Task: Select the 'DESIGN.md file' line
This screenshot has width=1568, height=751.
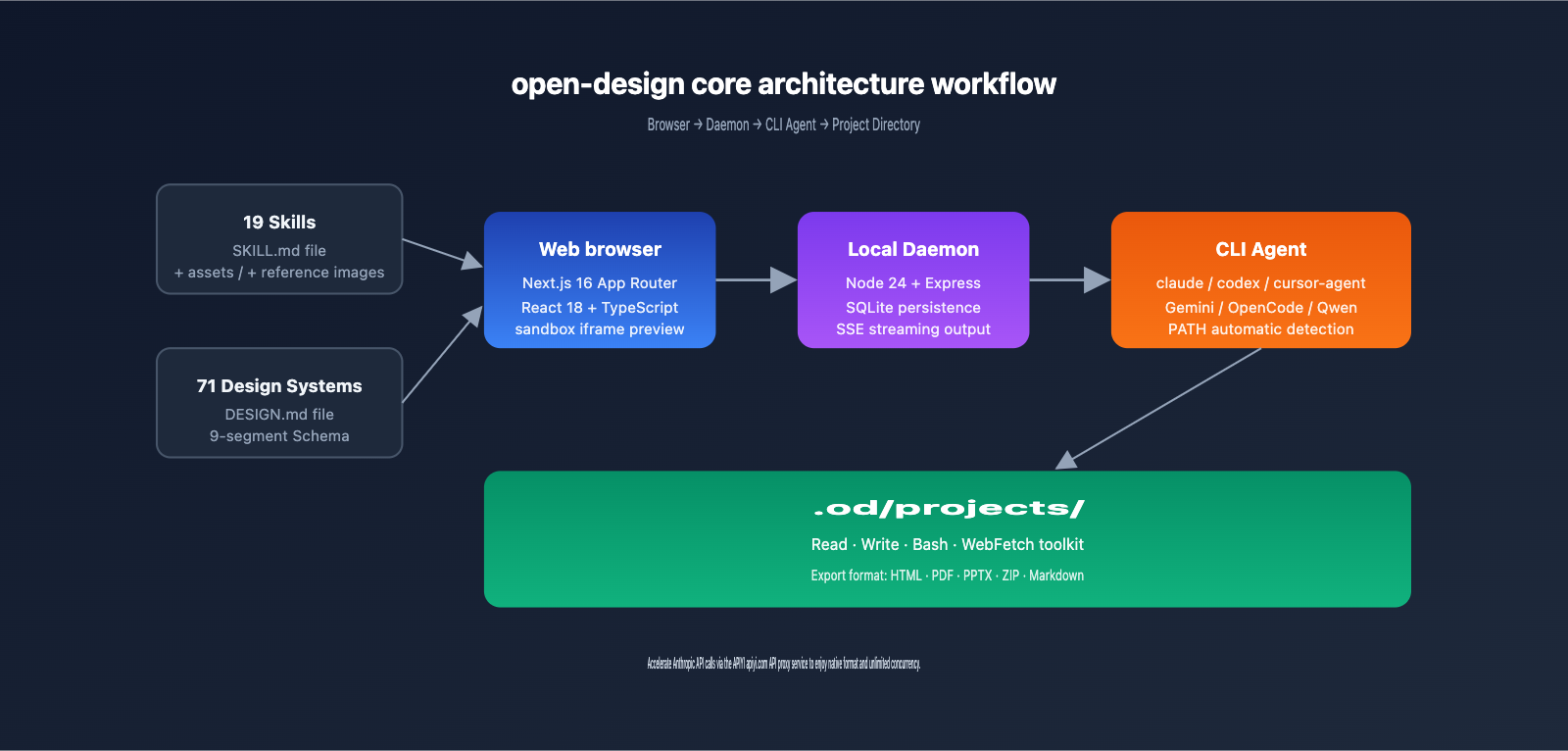Action: pyautogui.click(x=279, y=415)
